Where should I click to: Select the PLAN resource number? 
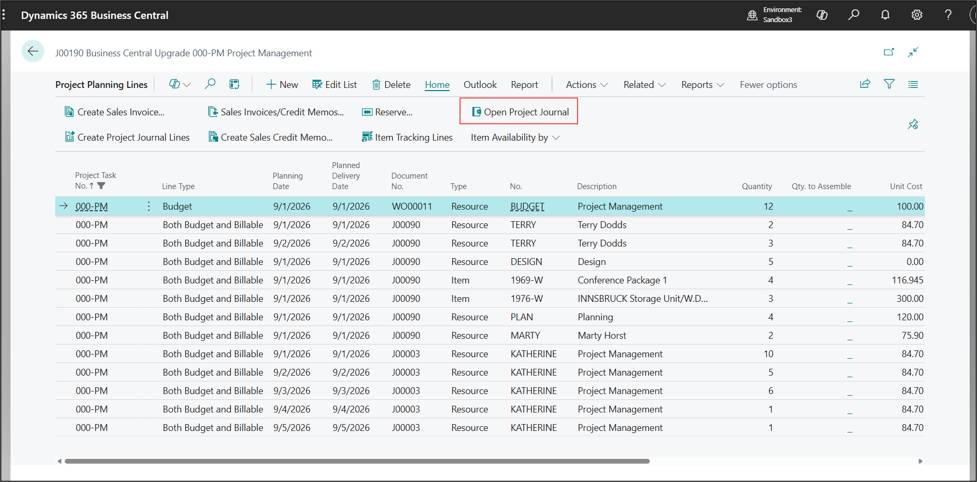tap(522, 317)
